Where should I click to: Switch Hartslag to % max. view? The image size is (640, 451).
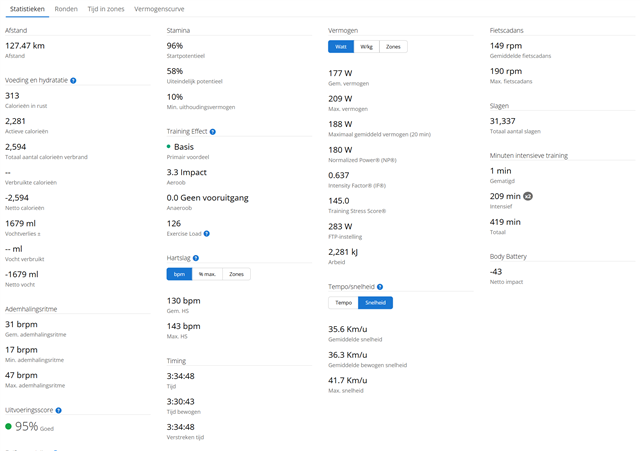(x=208, y=274)
